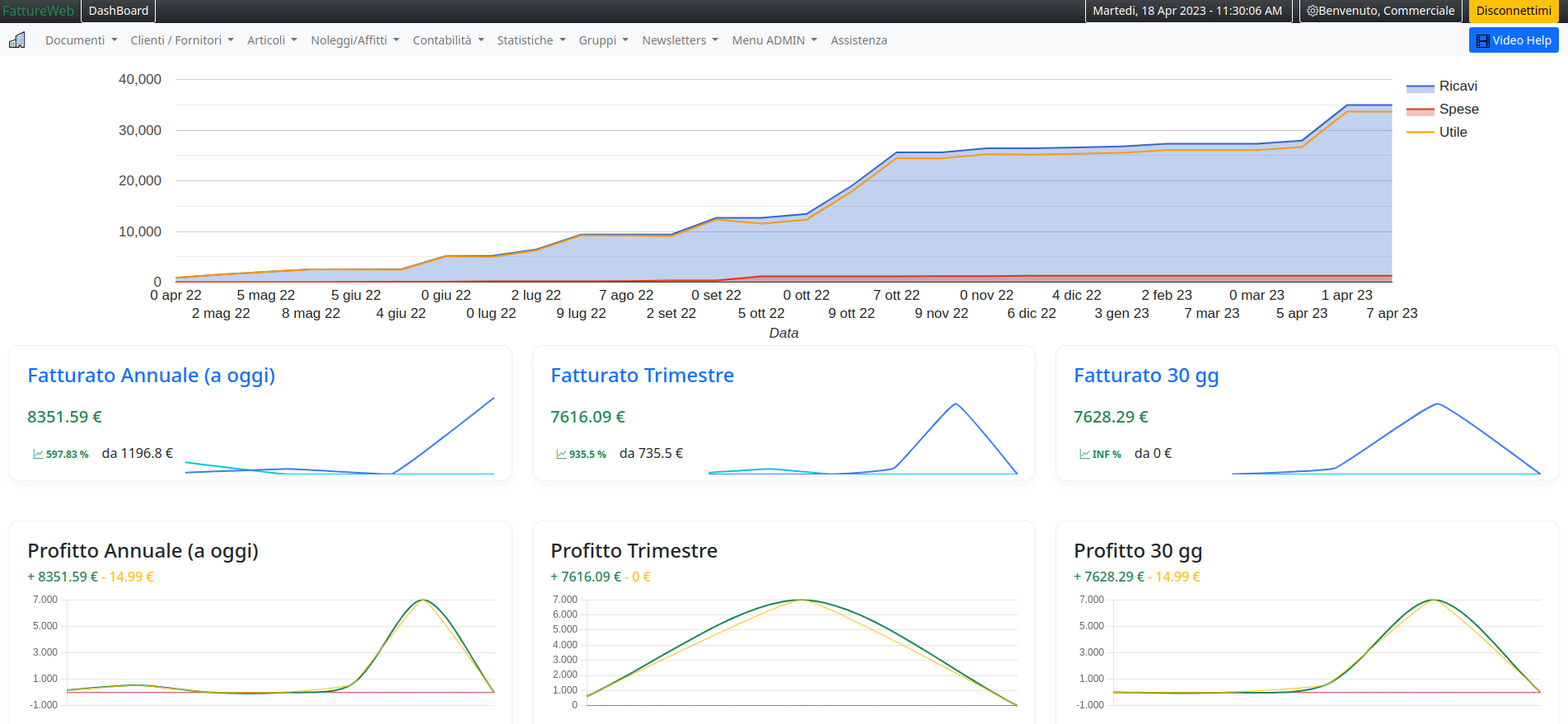
Task: Click the gear icon beside Benvenuto, Commerciale
Action: pos(1313,11)
